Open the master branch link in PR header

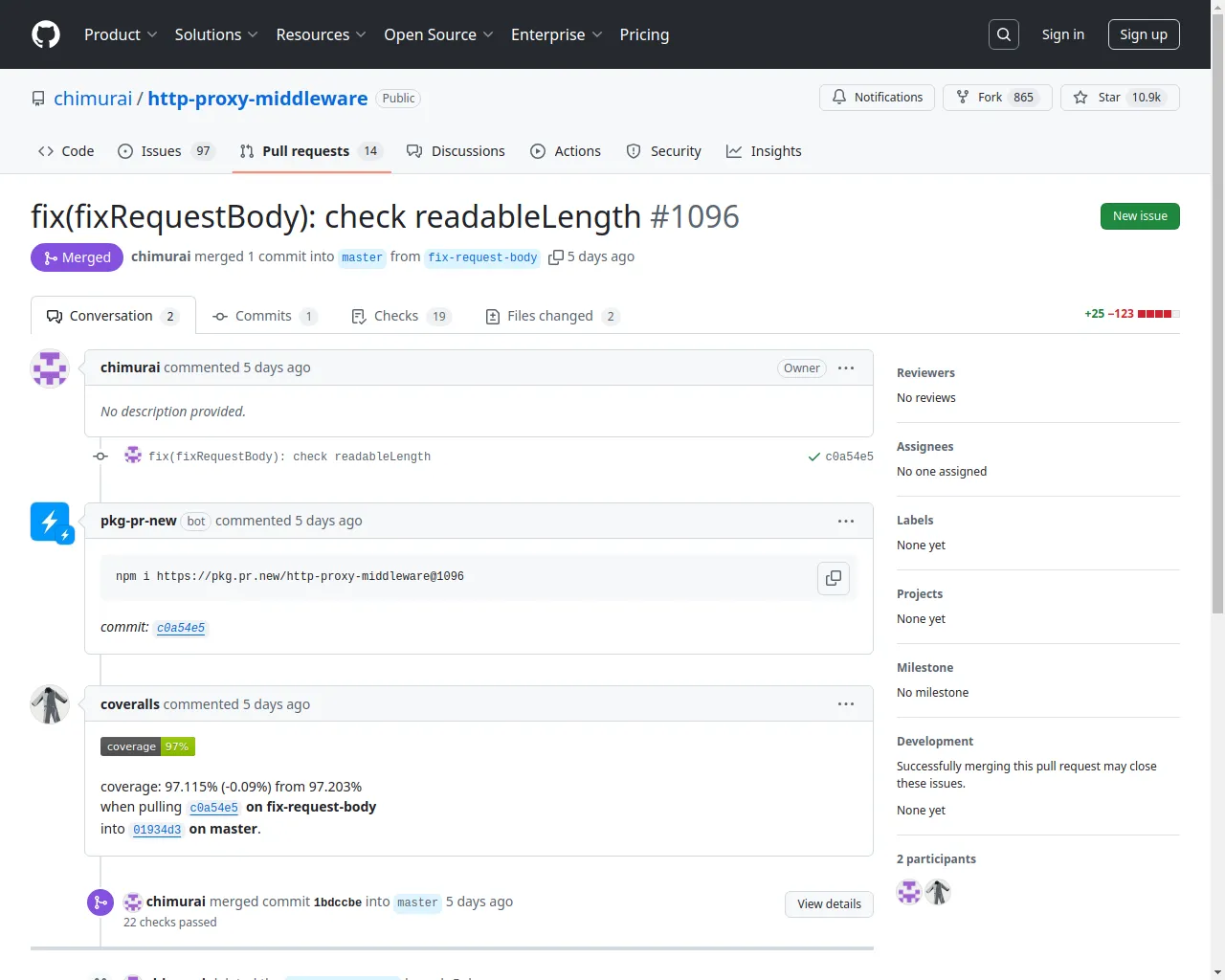pos(362,257)
